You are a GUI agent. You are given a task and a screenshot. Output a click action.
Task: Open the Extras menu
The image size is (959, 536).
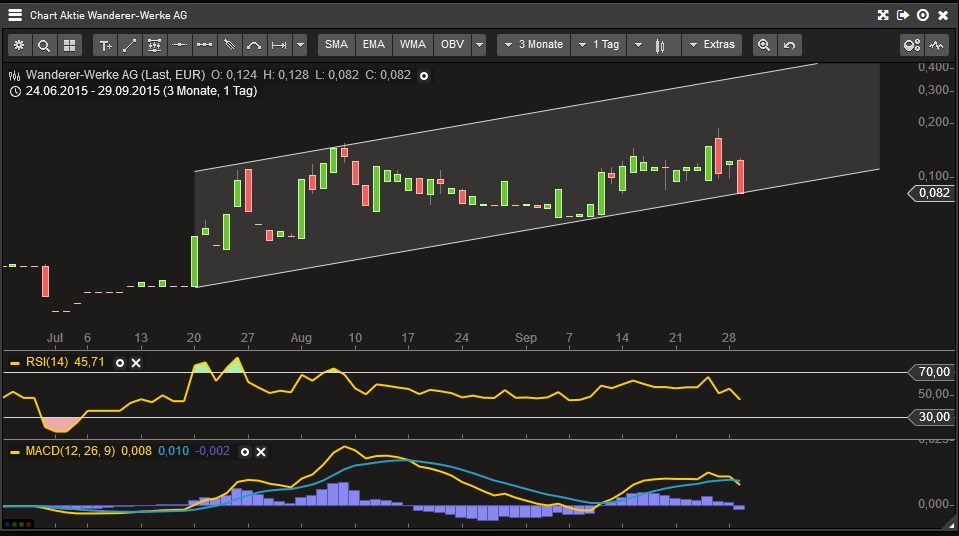[712, 45]
